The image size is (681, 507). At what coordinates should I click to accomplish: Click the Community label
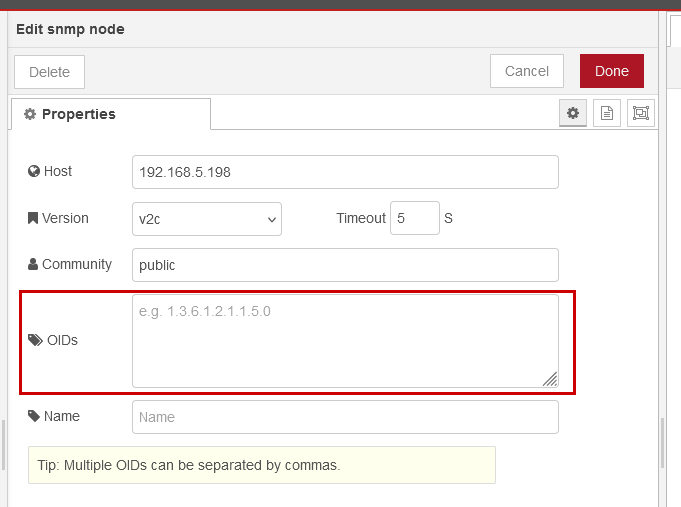pos(77,264)
